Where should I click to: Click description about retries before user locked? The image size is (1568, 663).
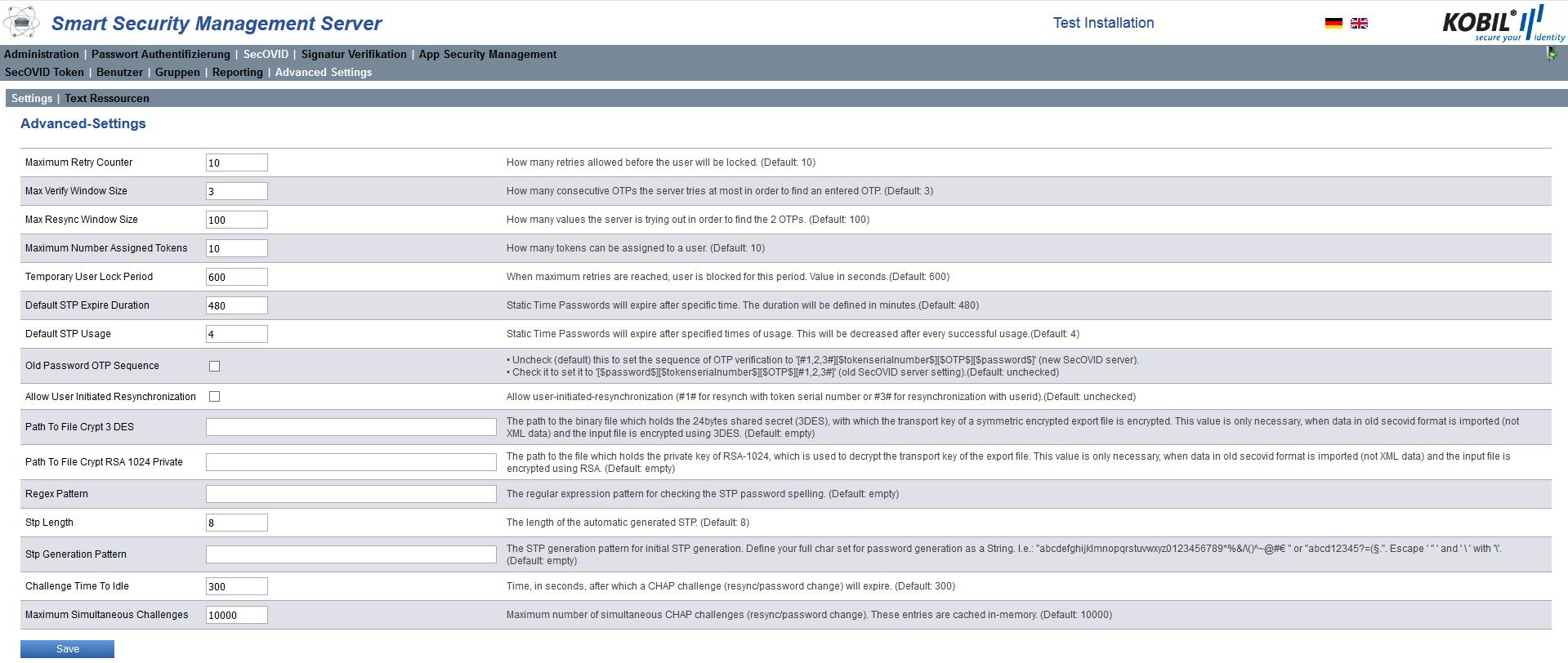661,162
